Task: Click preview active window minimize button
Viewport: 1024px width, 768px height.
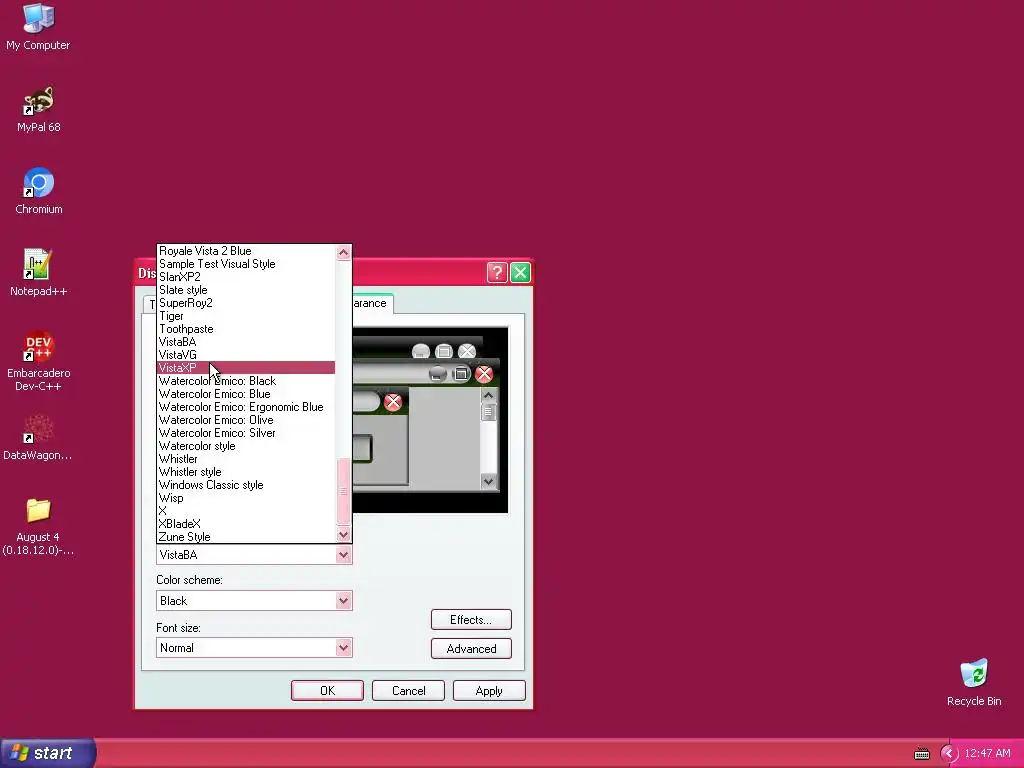Action: 438,374
